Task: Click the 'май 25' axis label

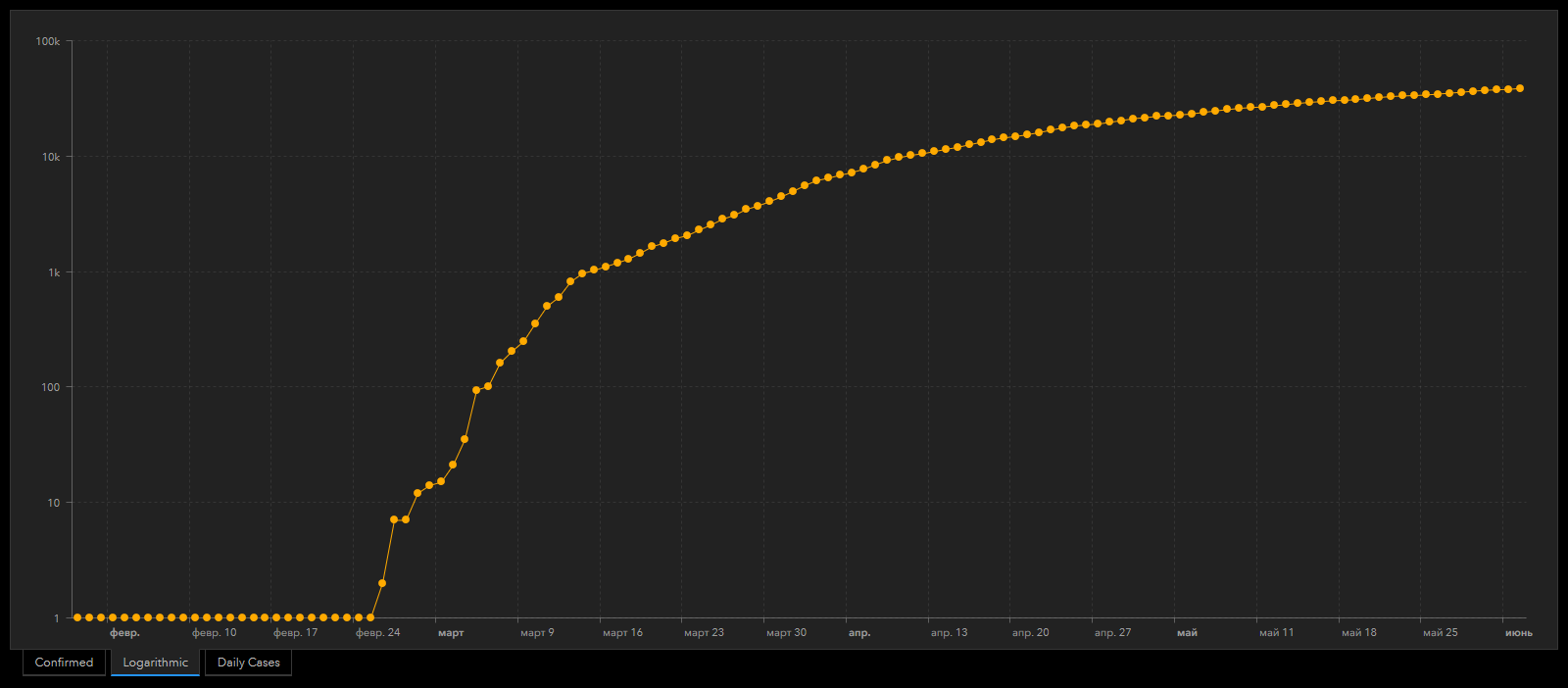Action: [x=1441, y=633]
